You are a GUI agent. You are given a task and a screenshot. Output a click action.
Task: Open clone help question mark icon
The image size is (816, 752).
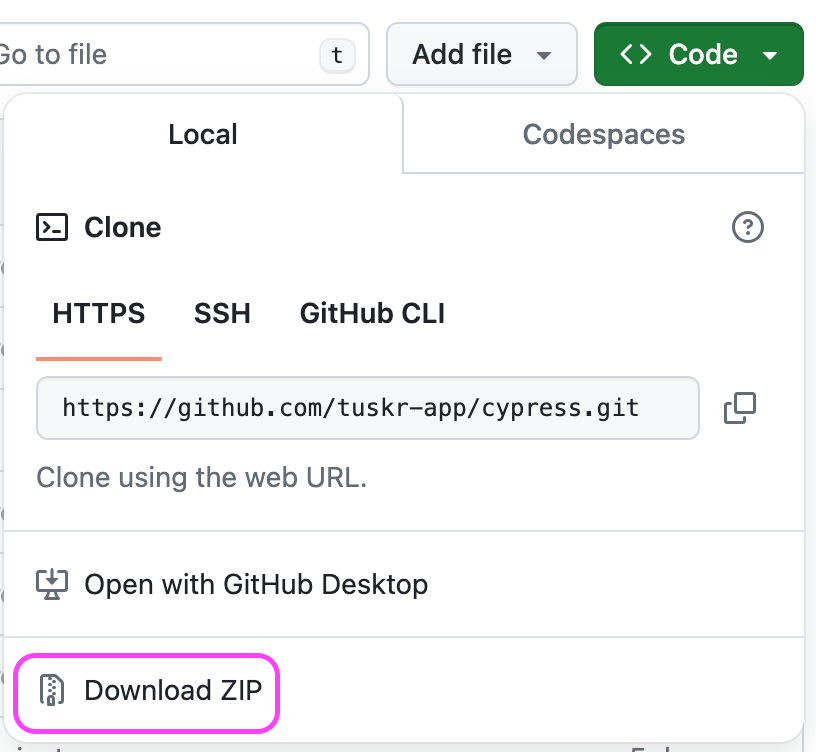pos(747,227)
